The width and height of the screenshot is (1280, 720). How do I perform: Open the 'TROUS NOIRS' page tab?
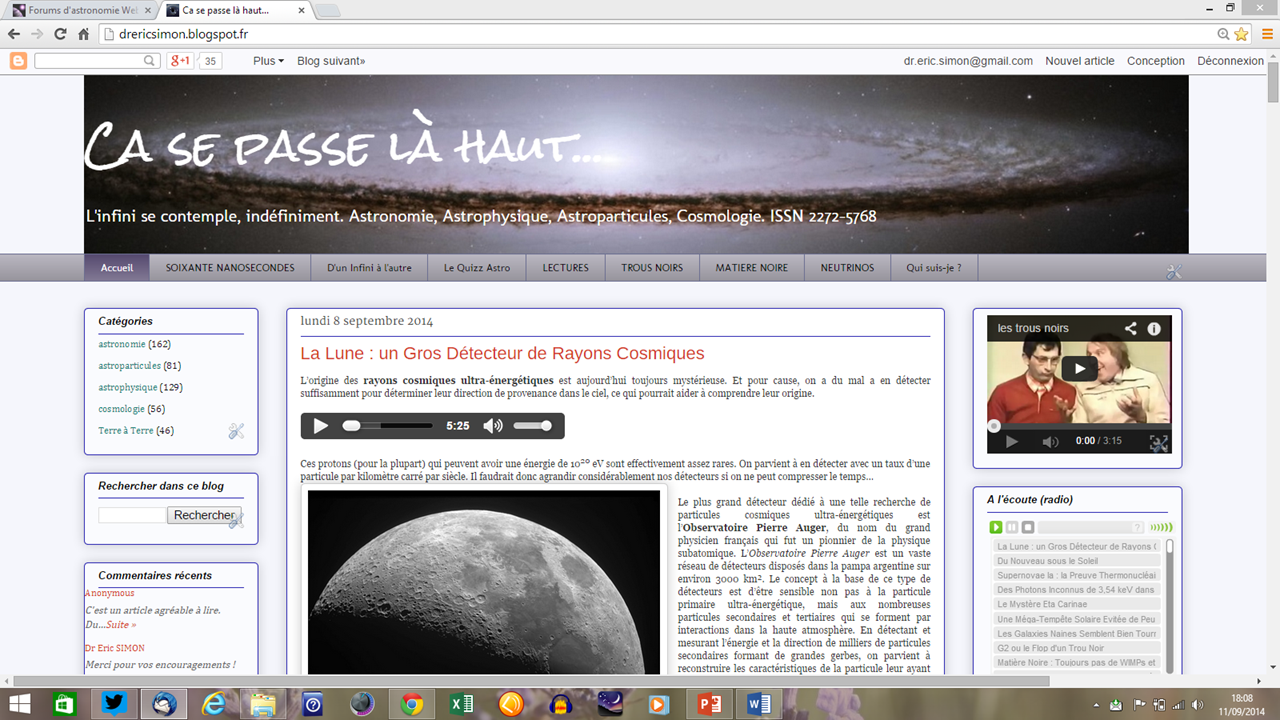(652, 268)
